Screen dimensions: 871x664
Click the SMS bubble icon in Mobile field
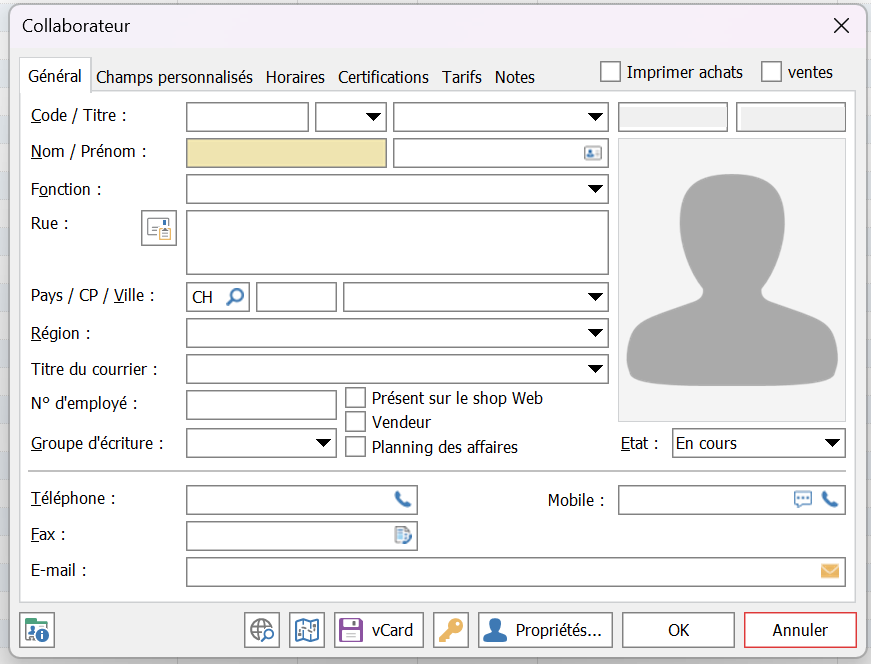[x=803, y=499]
